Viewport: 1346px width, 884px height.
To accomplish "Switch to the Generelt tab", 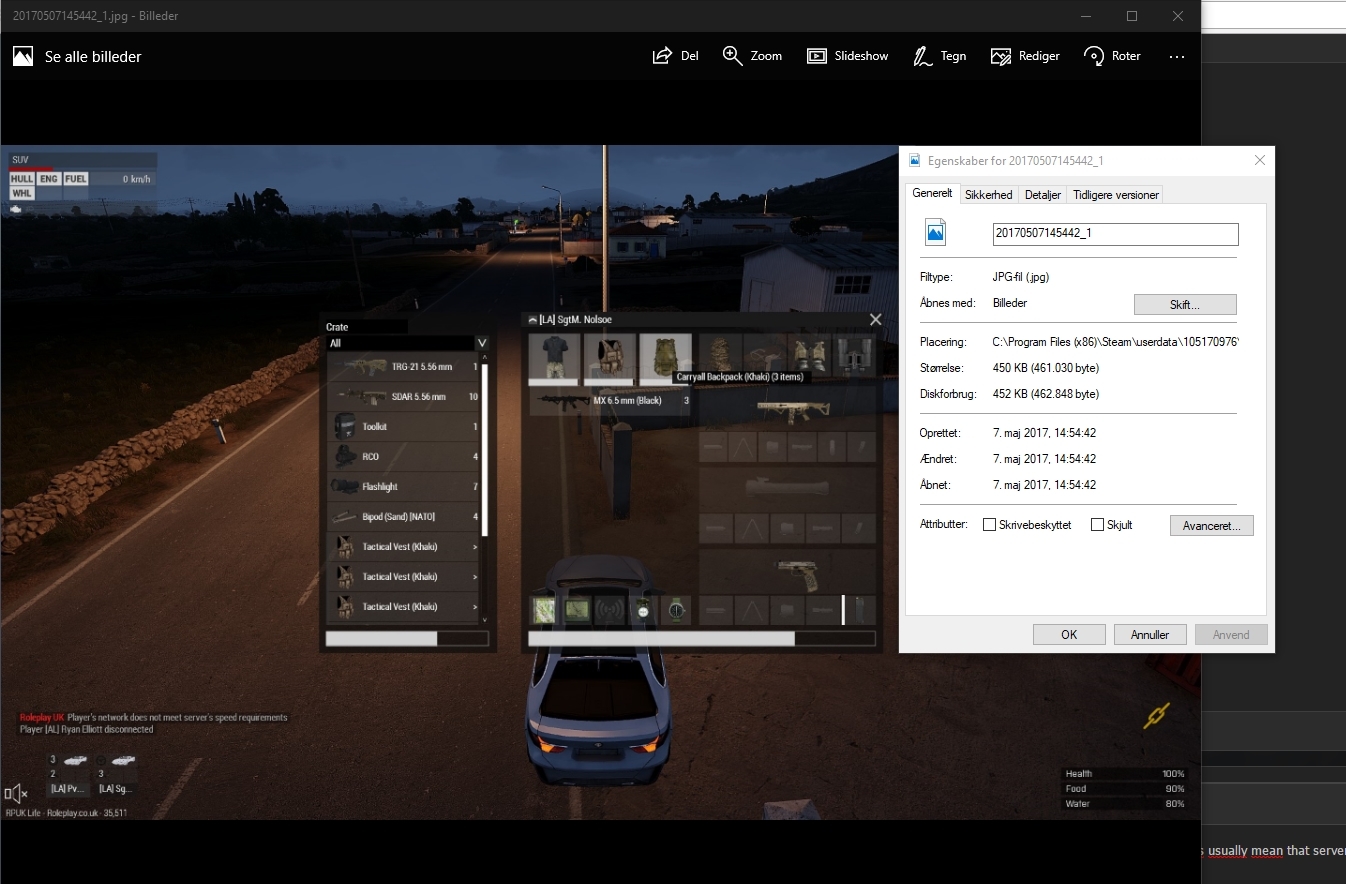I will point(933,194).
